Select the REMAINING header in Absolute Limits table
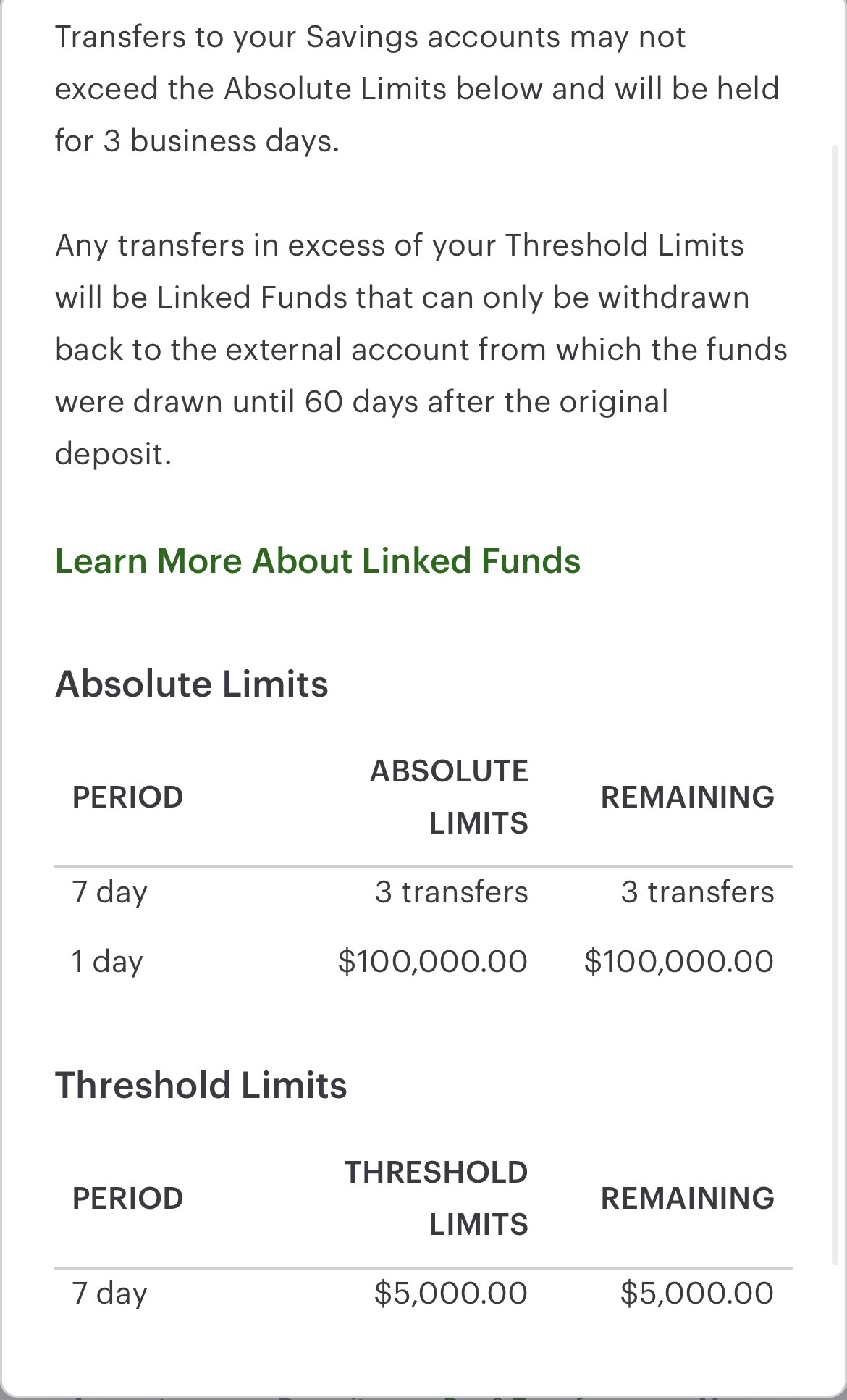This screenshot has width=847, height=1400. [x=687, y=797]
